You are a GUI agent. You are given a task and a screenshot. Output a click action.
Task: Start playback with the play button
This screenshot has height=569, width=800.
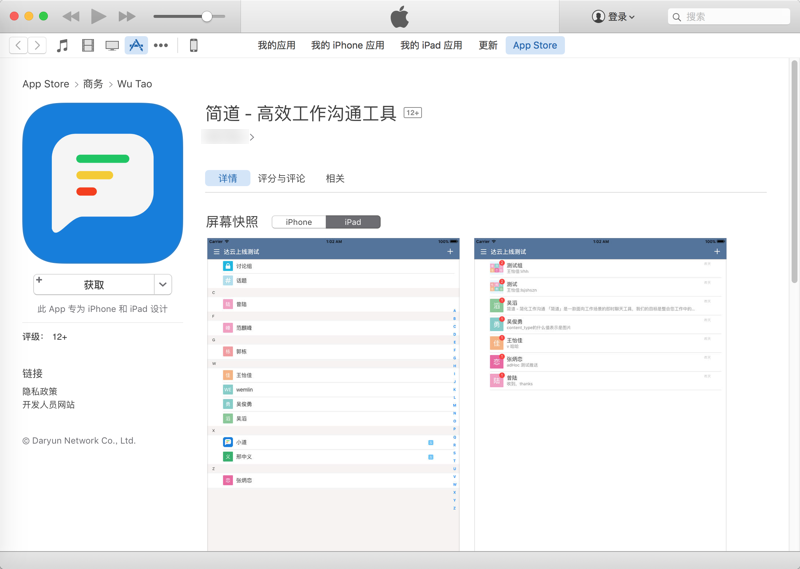(x=98, y=16)
